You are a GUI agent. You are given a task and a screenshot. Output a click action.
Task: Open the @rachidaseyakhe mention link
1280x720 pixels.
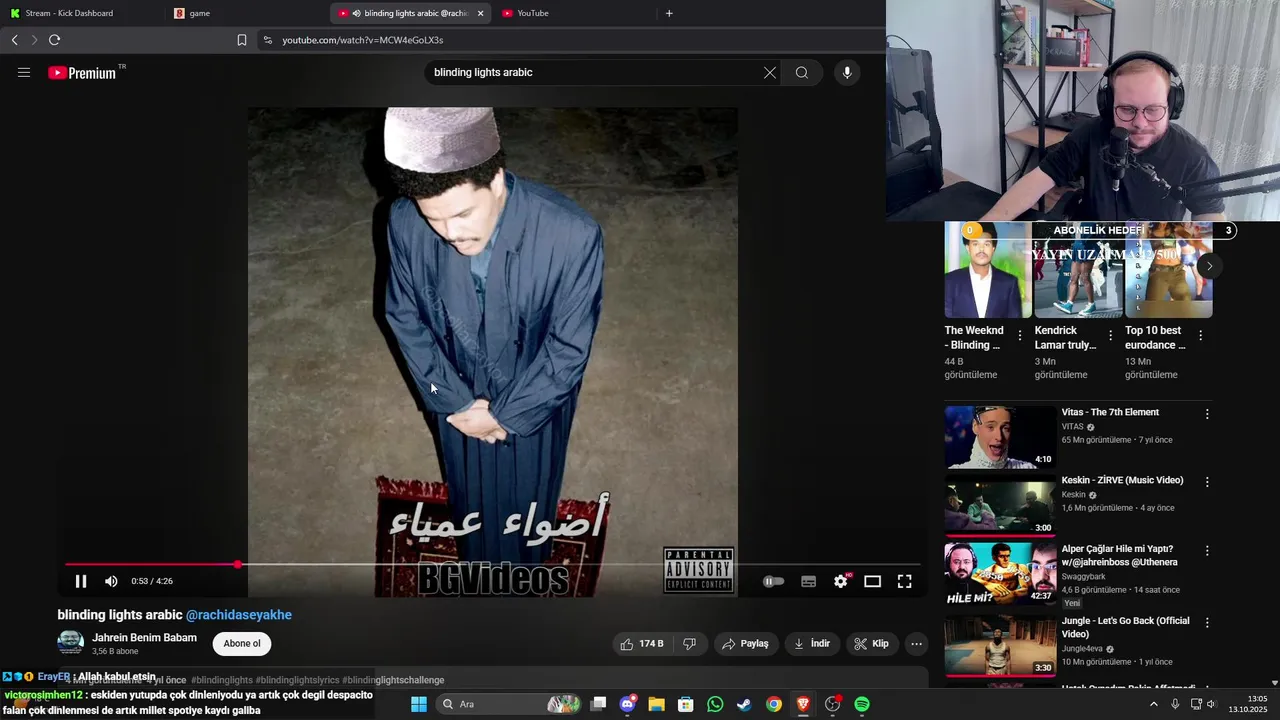(x=239, y=615)
